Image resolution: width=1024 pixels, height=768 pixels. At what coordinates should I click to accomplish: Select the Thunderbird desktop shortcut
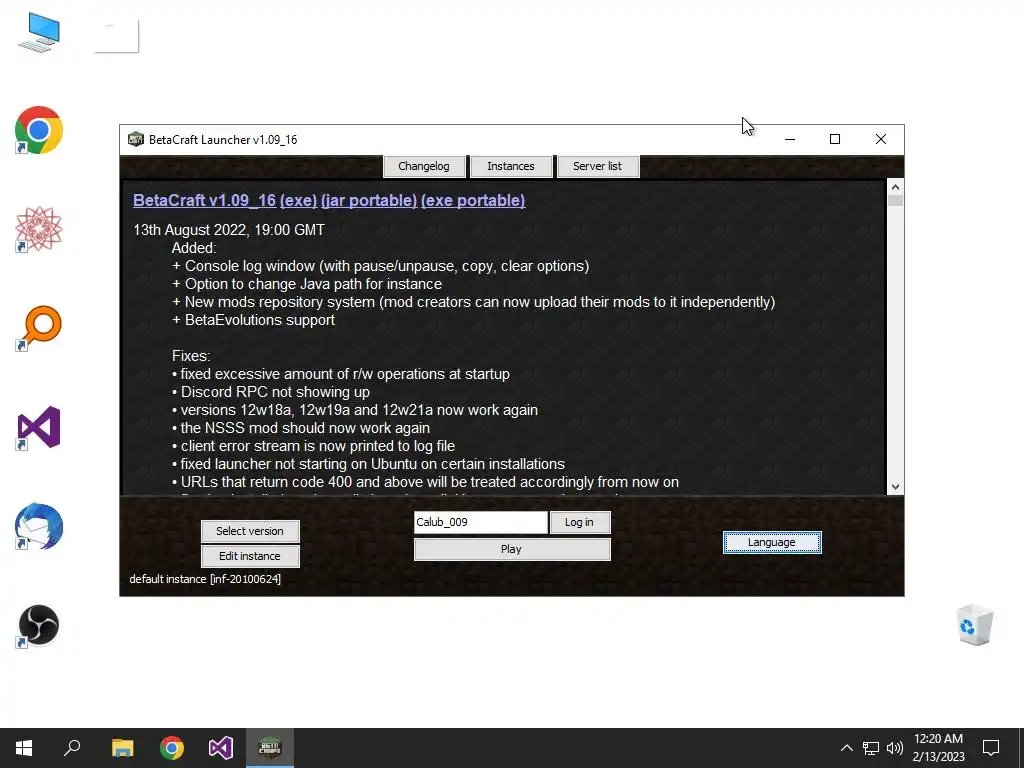click(x=39, y=526)
